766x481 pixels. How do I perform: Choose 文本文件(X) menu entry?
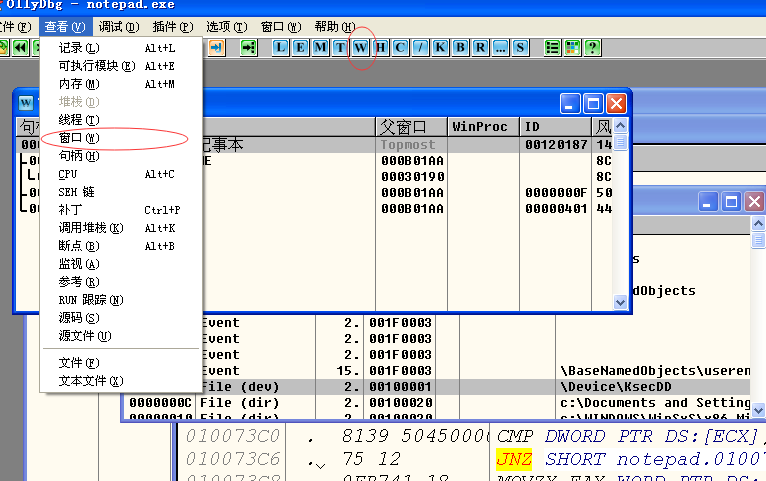[121, 381]
